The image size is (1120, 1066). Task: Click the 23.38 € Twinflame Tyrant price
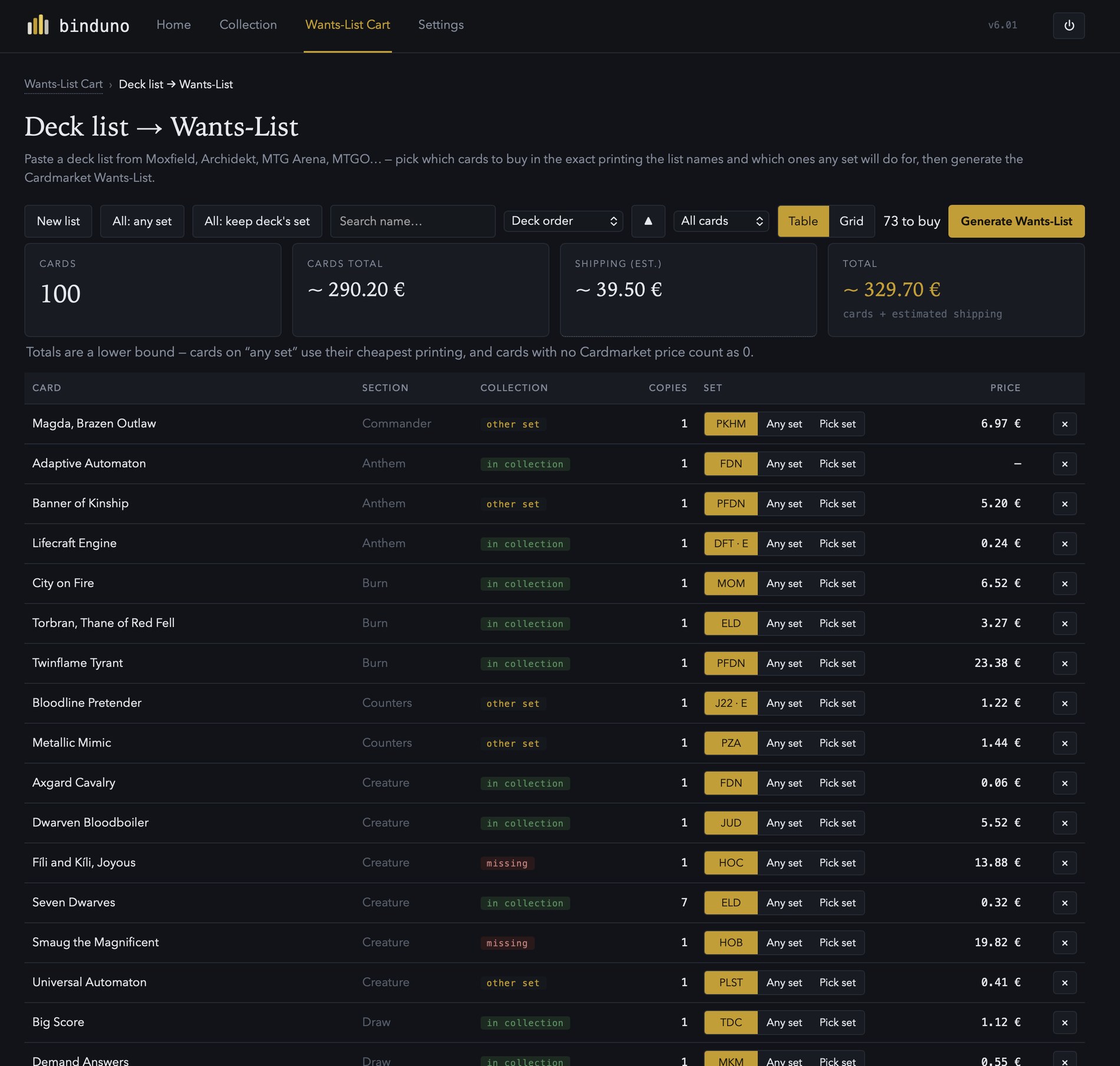[x=997, y=663]
